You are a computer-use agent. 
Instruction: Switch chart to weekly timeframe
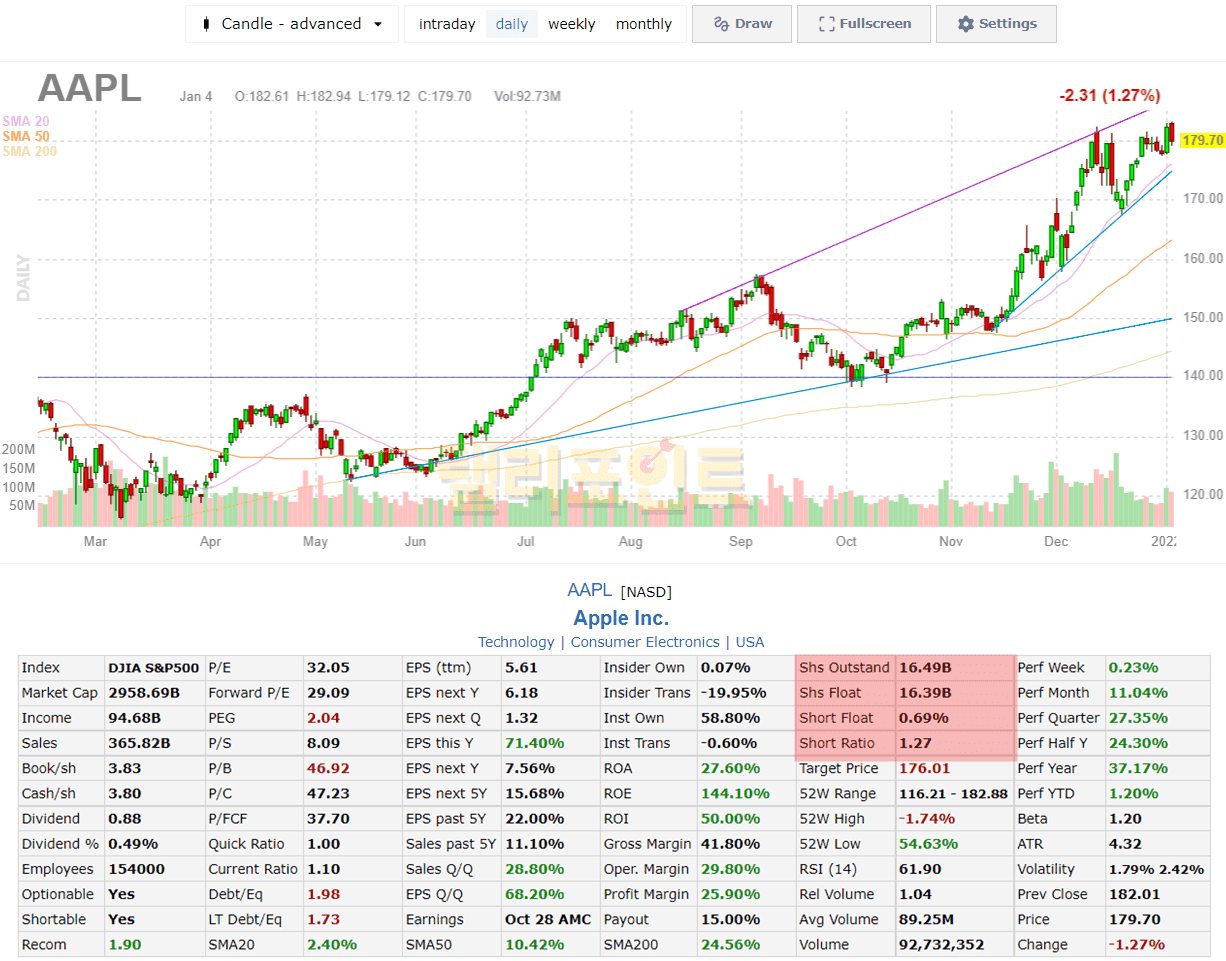pyautogui.click(x=571, y=24)
